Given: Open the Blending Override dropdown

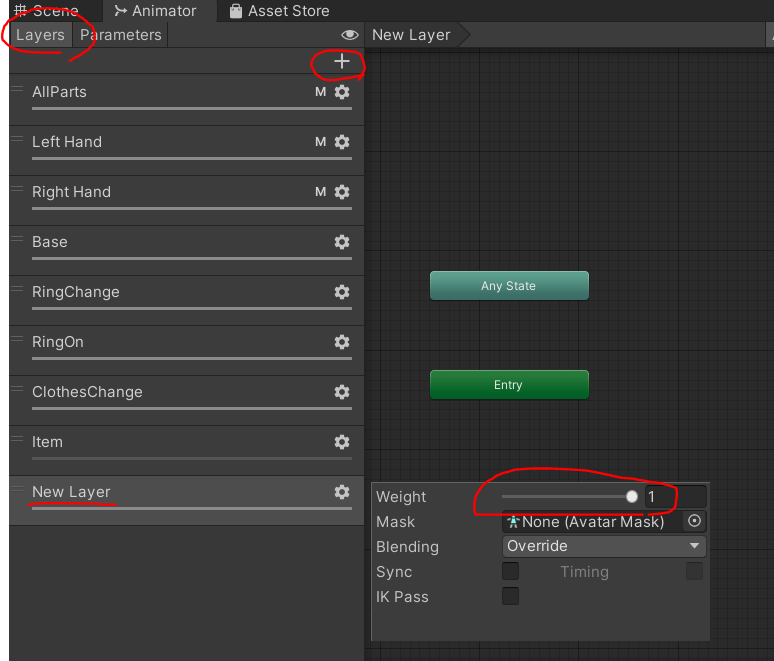Looking at the screenshot, I should tap(604, 546).
